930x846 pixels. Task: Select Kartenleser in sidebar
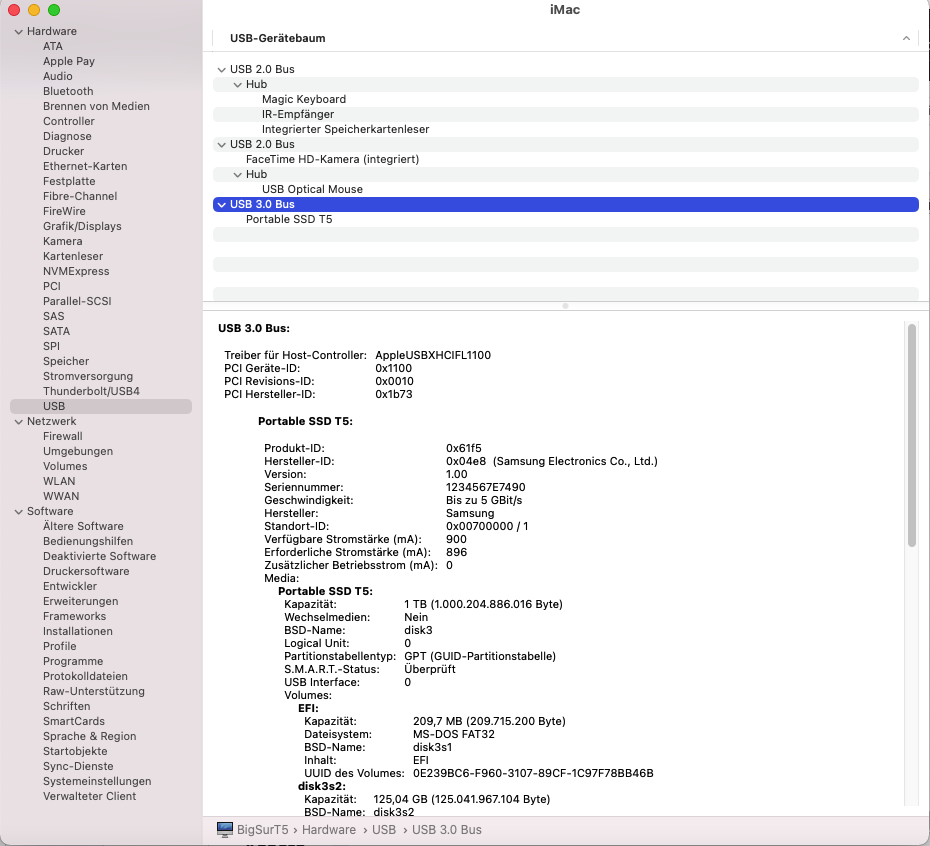73,256
